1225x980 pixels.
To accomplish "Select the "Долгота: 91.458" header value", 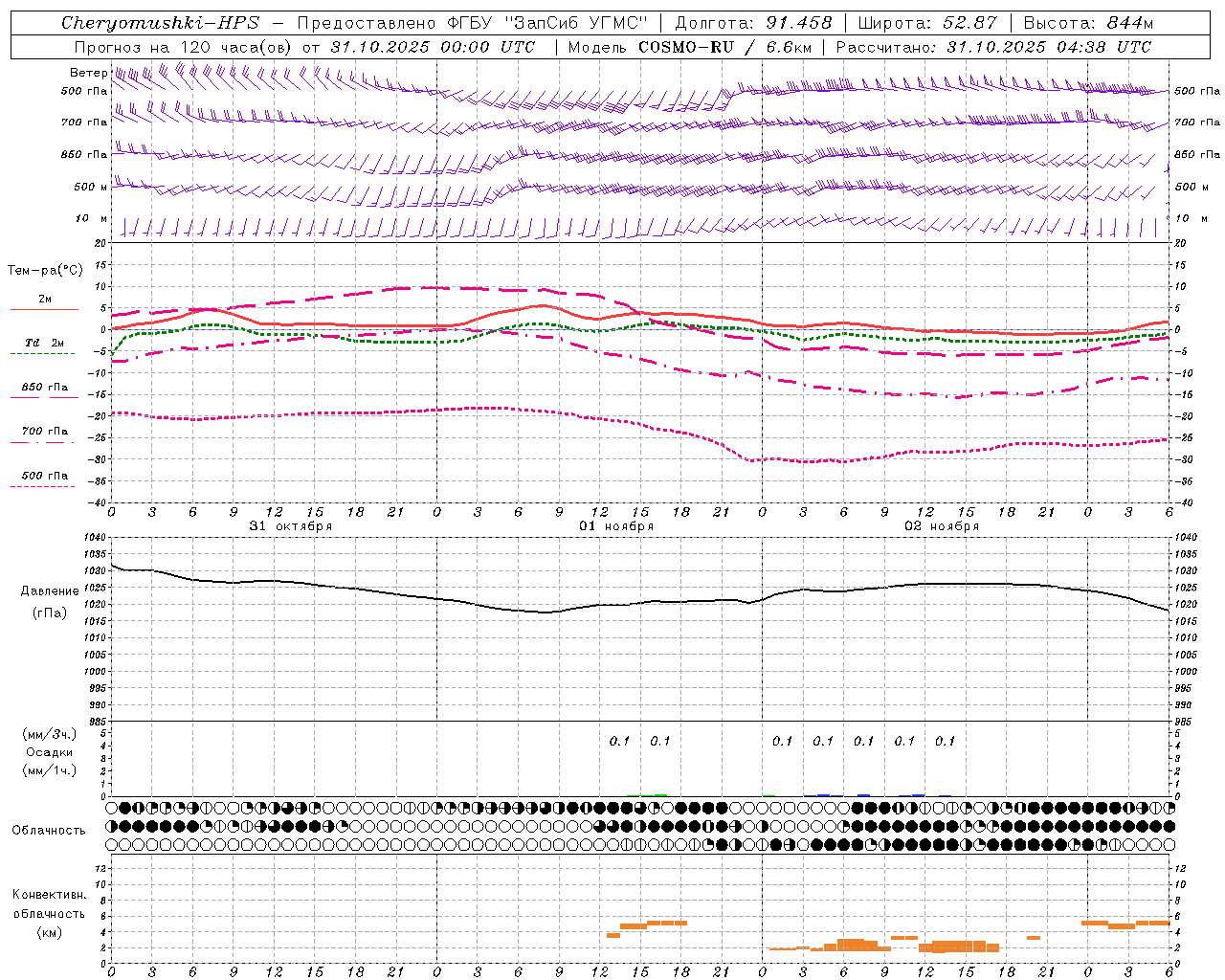I will pos(754,23).
